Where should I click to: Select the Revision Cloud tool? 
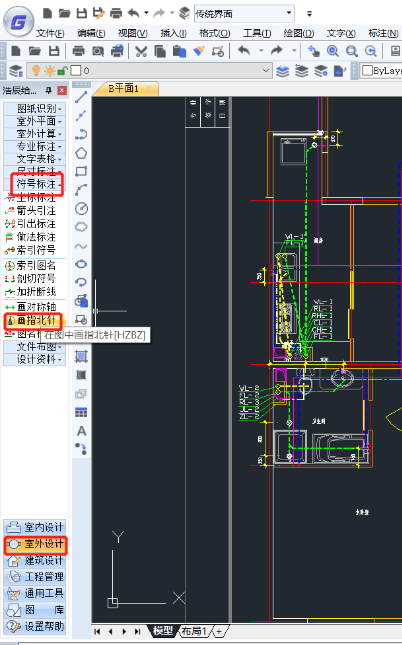81,227
